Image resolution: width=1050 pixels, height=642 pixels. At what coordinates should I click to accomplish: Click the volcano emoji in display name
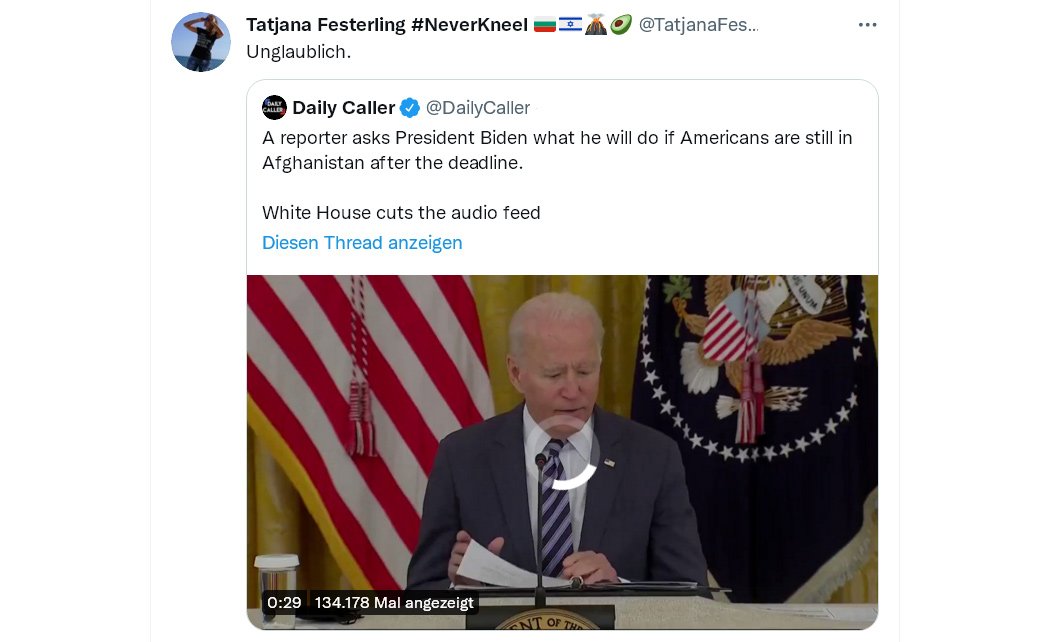click(x=595, y=25)
